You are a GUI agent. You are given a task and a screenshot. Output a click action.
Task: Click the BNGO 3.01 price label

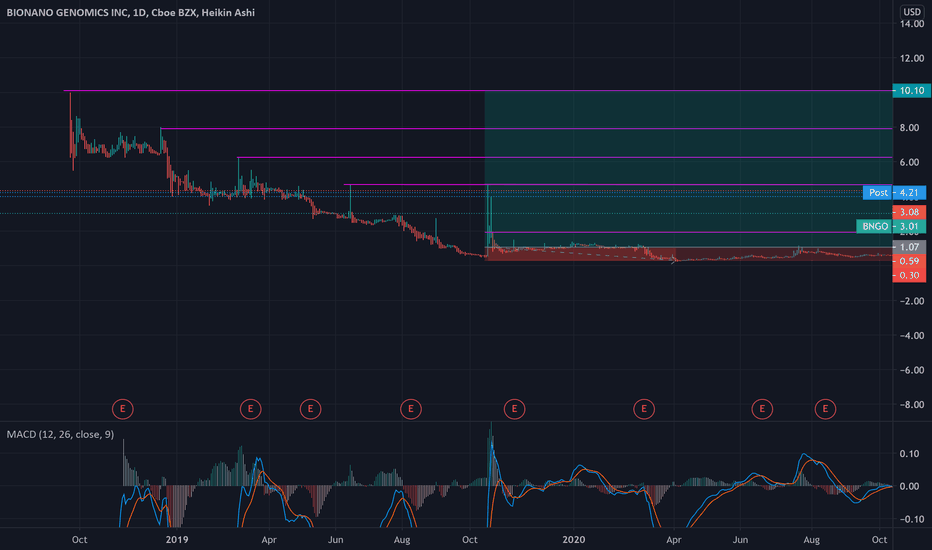click(x=891, y=227)
